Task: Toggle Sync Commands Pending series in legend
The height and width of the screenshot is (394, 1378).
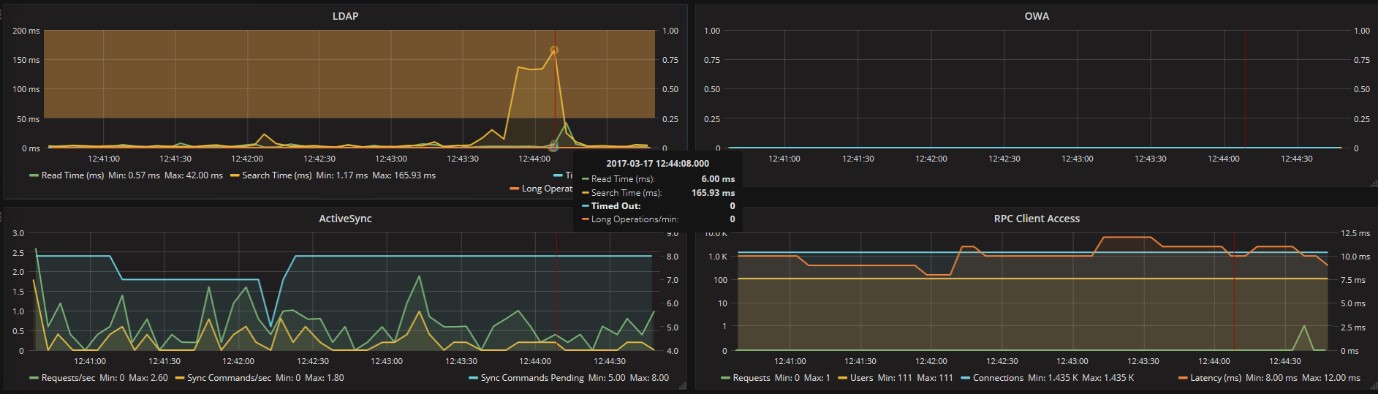Action: coord(532,378)
